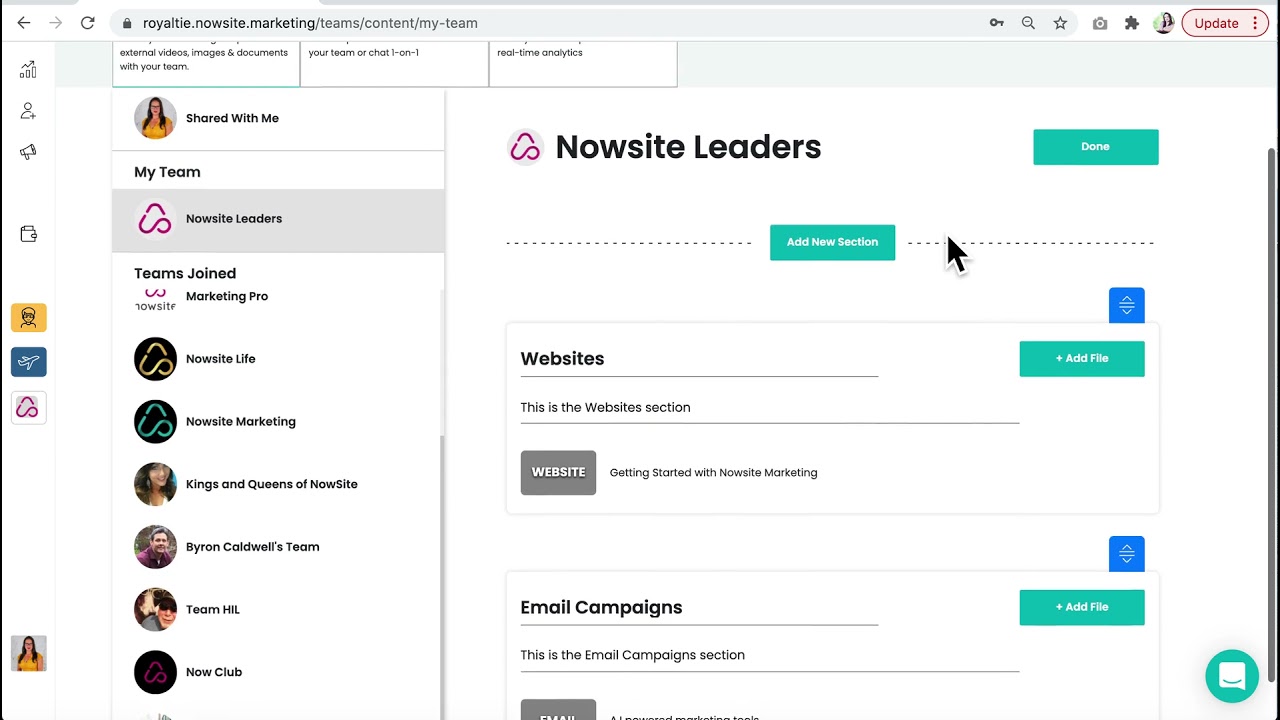The width and height of the screenshot is (1280, 720).
Task: Click the camera extension icon
Action: click(1100, 23)
